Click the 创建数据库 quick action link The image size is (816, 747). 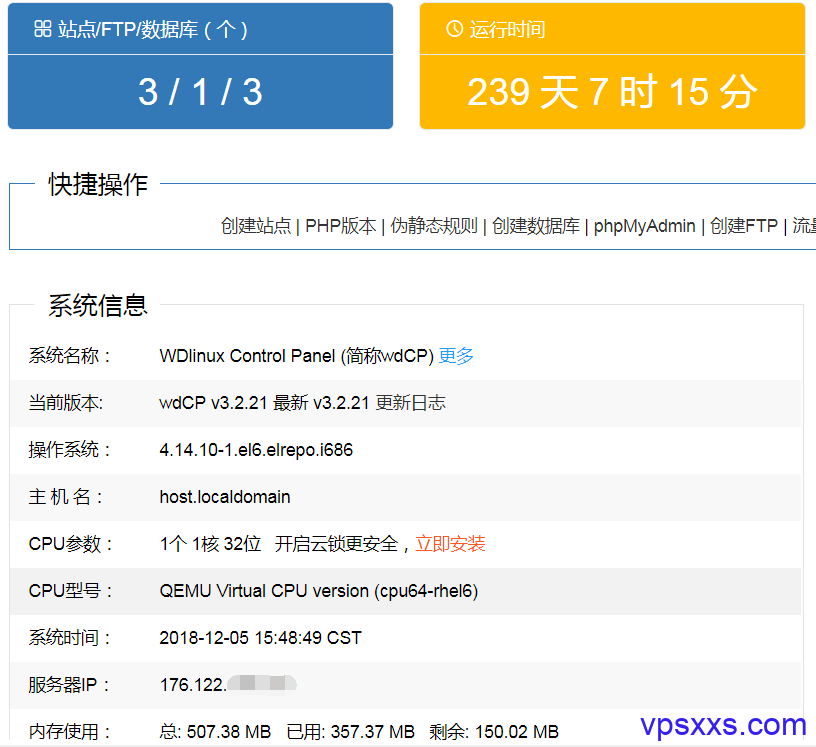click(536, 226)
